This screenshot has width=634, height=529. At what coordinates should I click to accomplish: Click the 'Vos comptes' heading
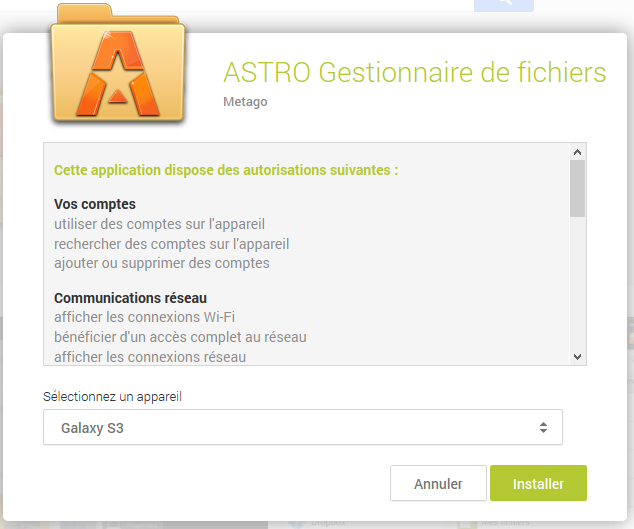click(x=95, y=204)
